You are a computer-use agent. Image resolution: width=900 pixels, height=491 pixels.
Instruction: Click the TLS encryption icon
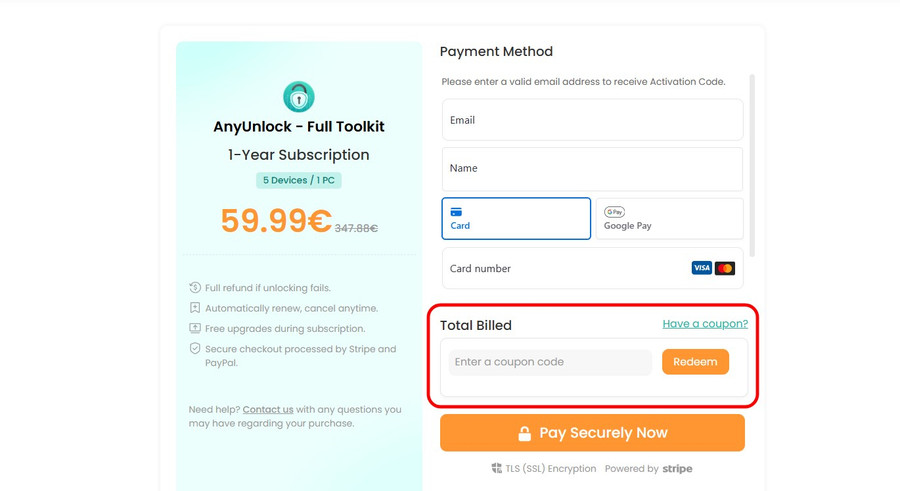click(x=496, y=468)
